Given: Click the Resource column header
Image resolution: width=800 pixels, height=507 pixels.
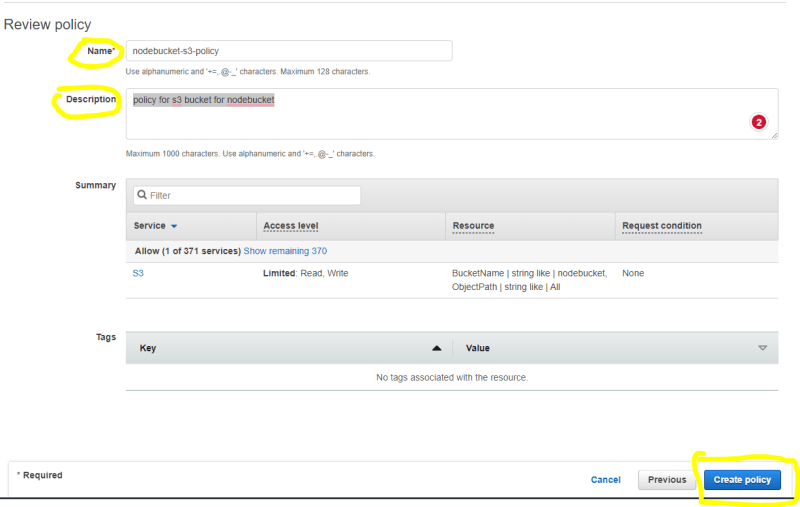Looking at the screenshot, I should [x=473, y=225].
